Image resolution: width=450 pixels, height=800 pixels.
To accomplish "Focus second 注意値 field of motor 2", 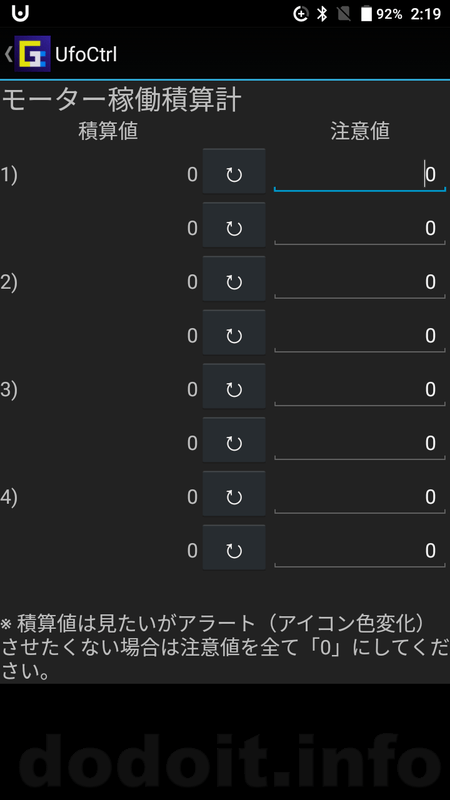I will (360, 335).
